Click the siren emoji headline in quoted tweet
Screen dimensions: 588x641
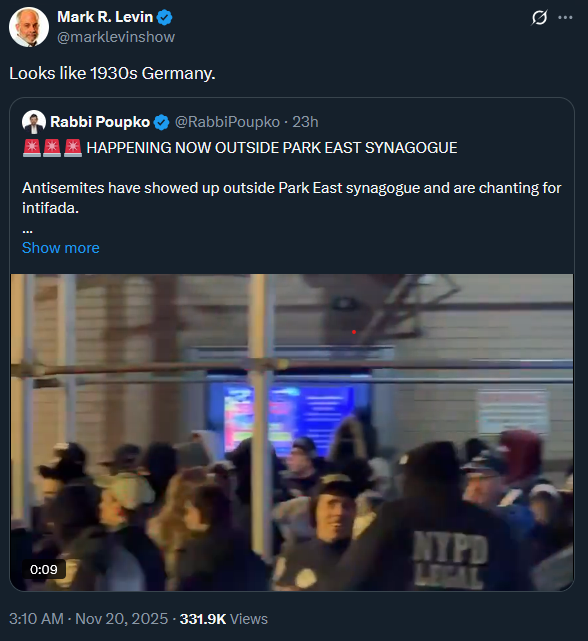[x=240, y=148]
